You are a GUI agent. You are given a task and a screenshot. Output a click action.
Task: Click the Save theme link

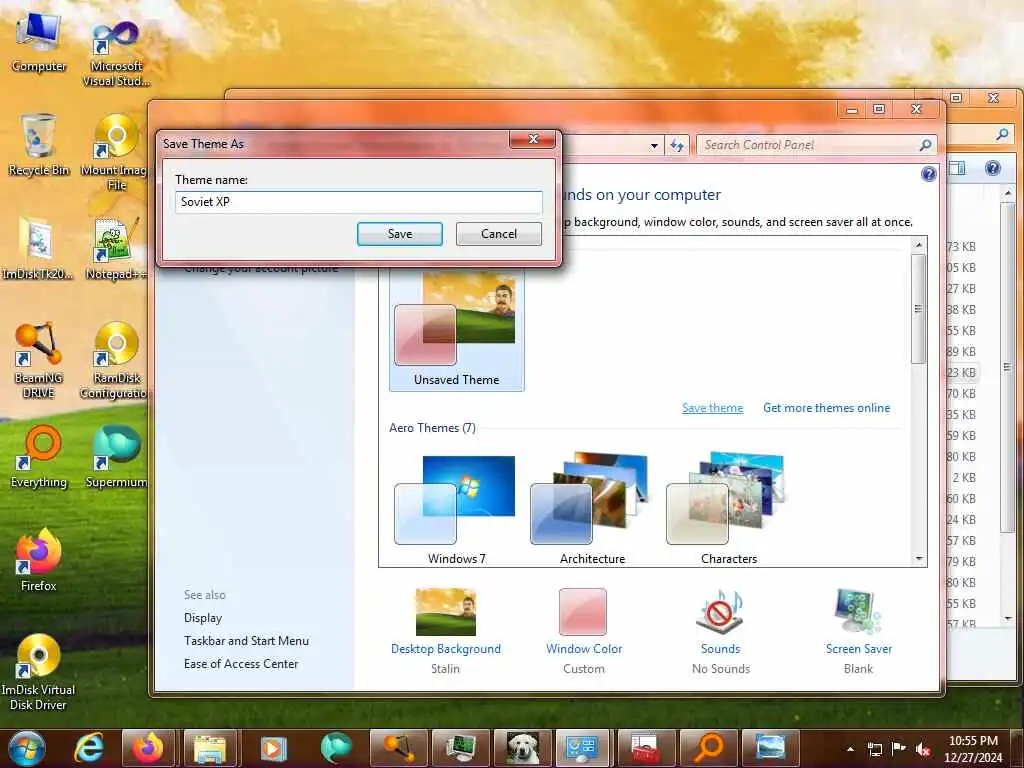pyautogui.click(x=712, y=408)
